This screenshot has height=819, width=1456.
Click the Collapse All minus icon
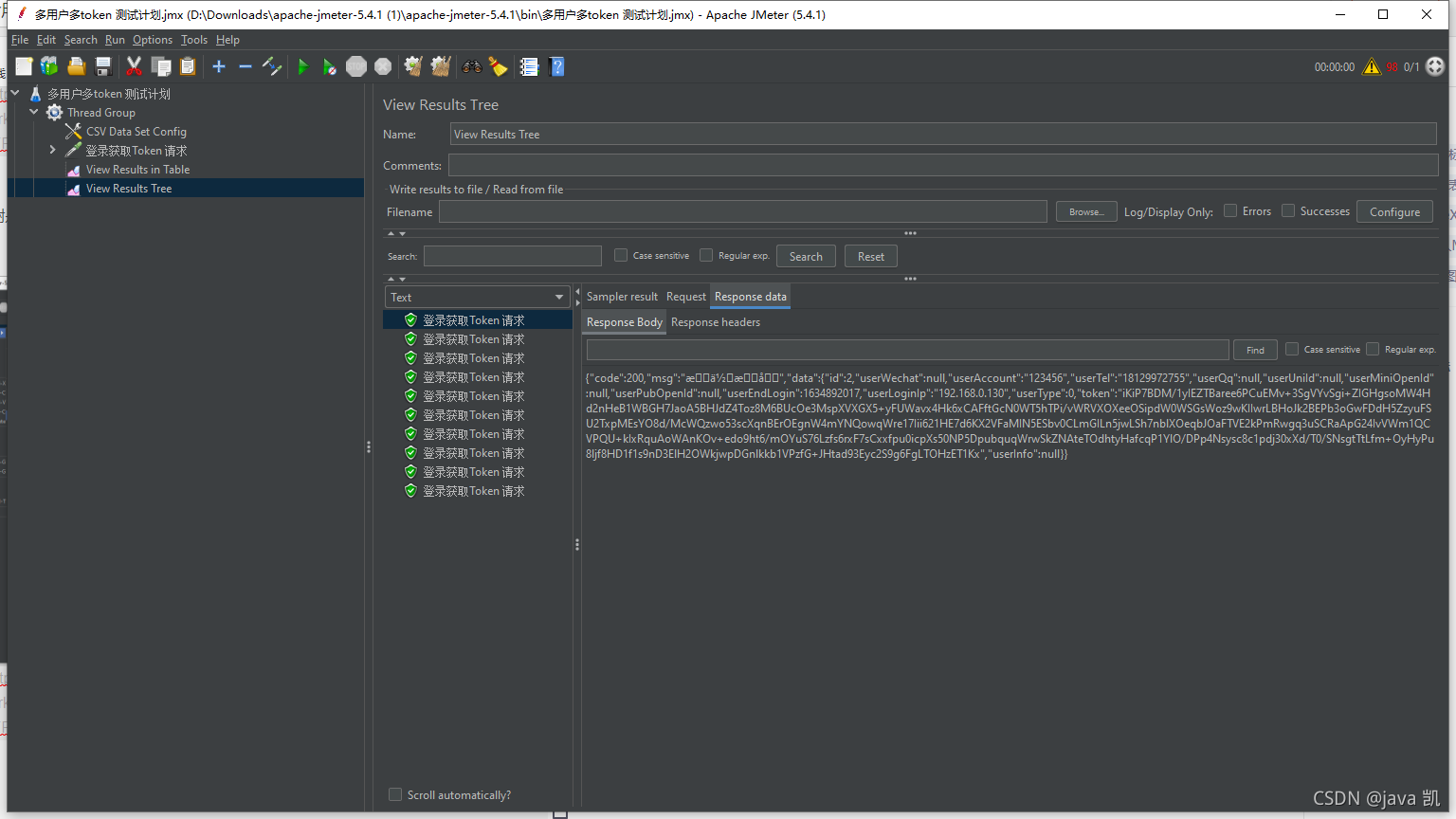pos(245,66)
